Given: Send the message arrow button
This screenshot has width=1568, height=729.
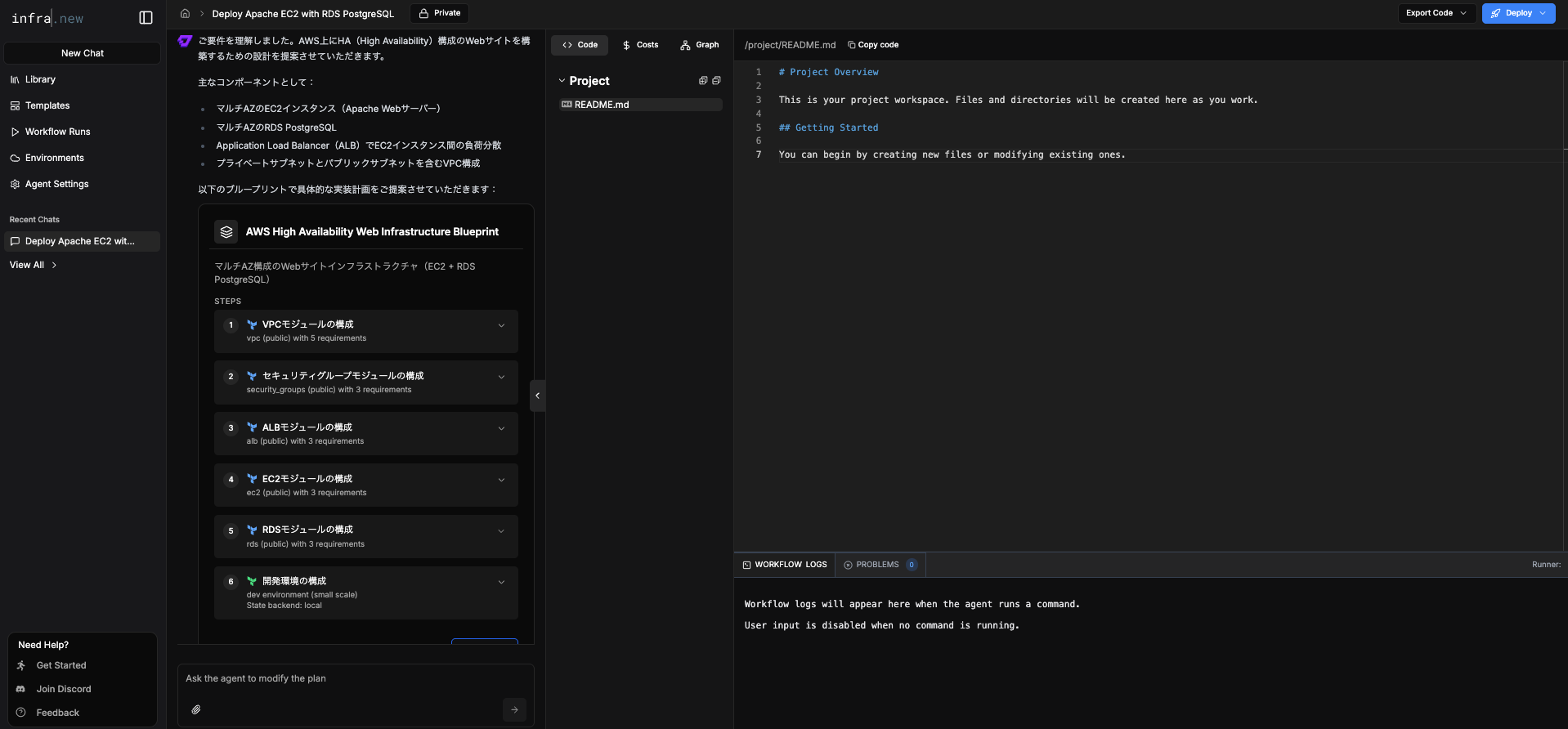Looking at the screenshot, I should (514, 709).
